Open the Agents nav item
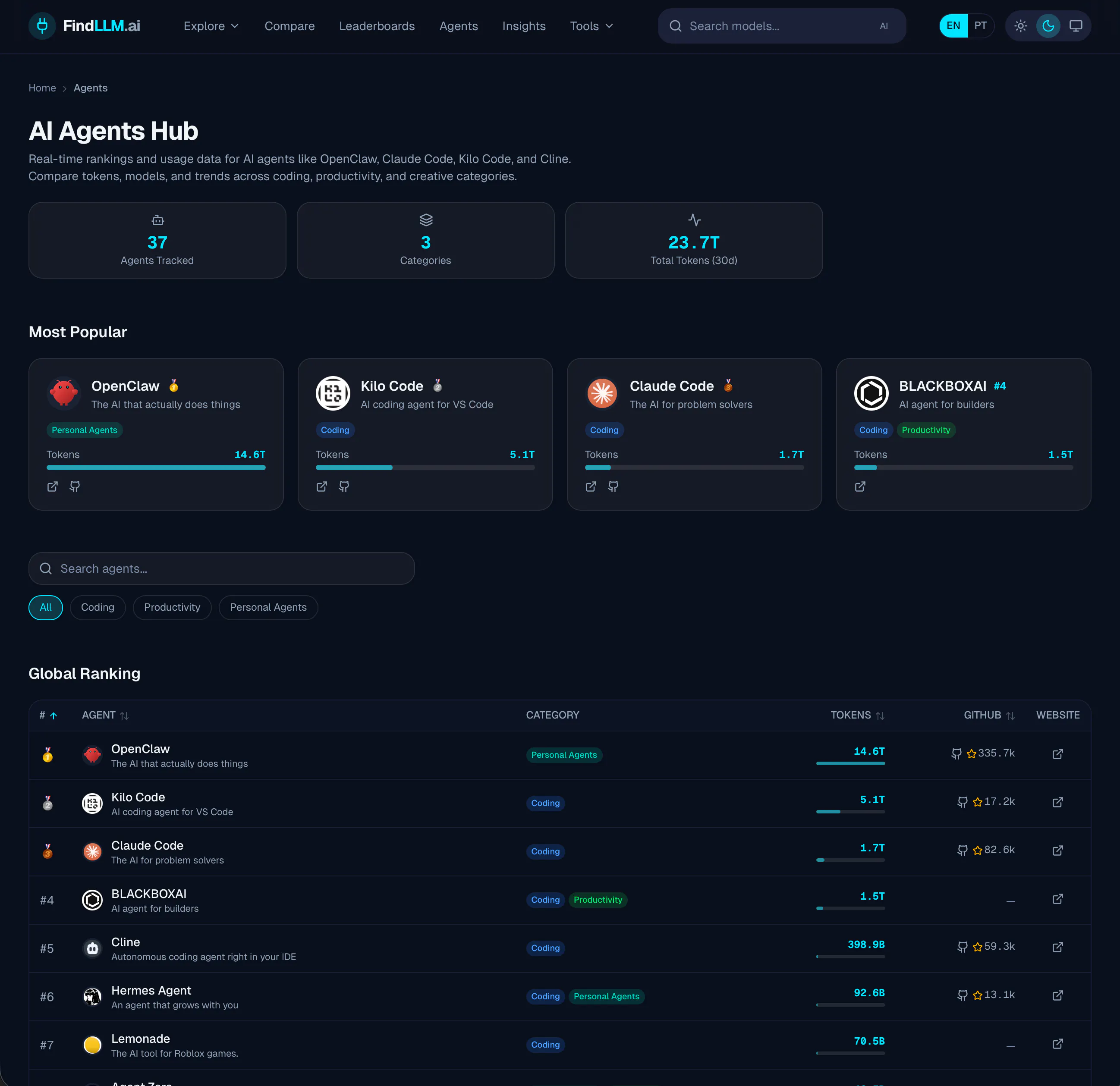Viewport: 1120px width, 1086px height. pos(459,26)
